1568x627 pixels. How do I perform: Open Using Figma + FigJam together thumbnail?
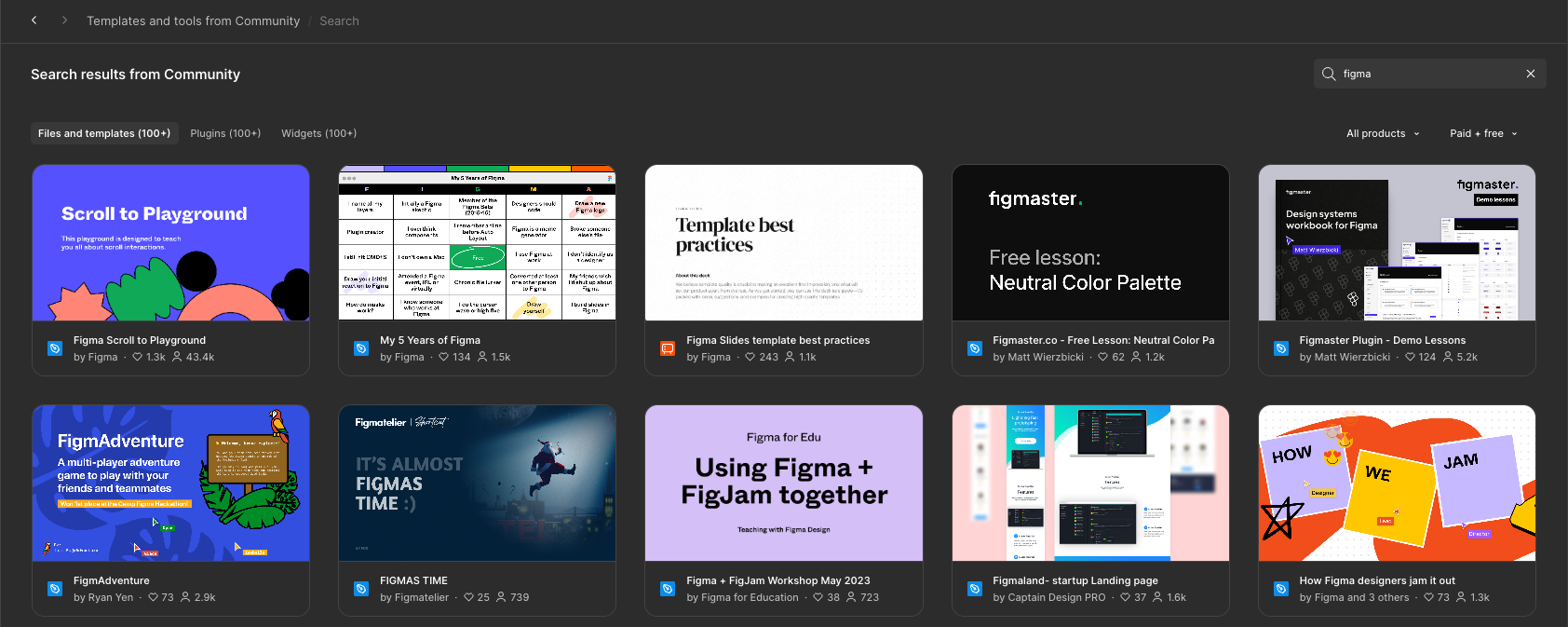[x=784, y=484]
